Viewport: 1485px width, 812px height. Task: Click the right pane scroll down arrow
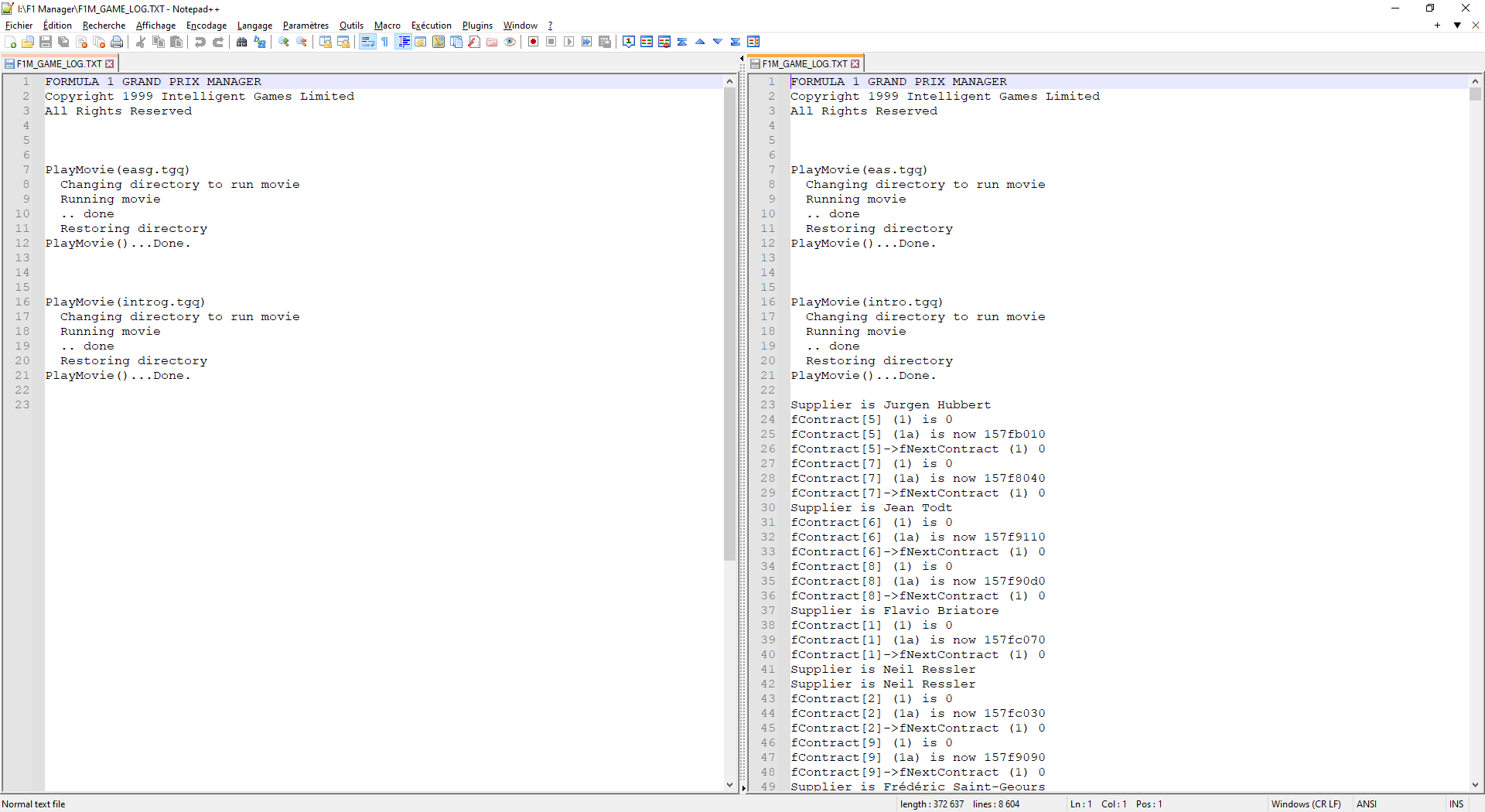(x=1475, y=785)
